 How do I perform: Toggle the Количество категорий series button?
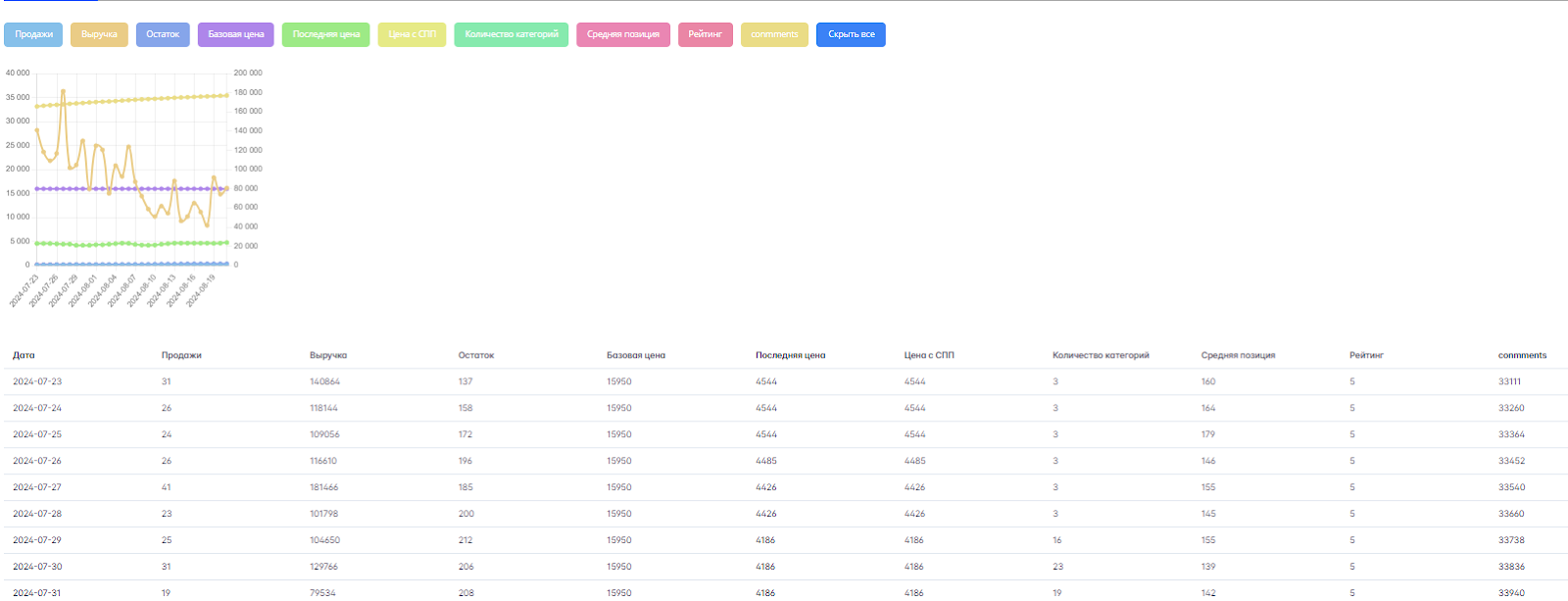coord(512,34)
